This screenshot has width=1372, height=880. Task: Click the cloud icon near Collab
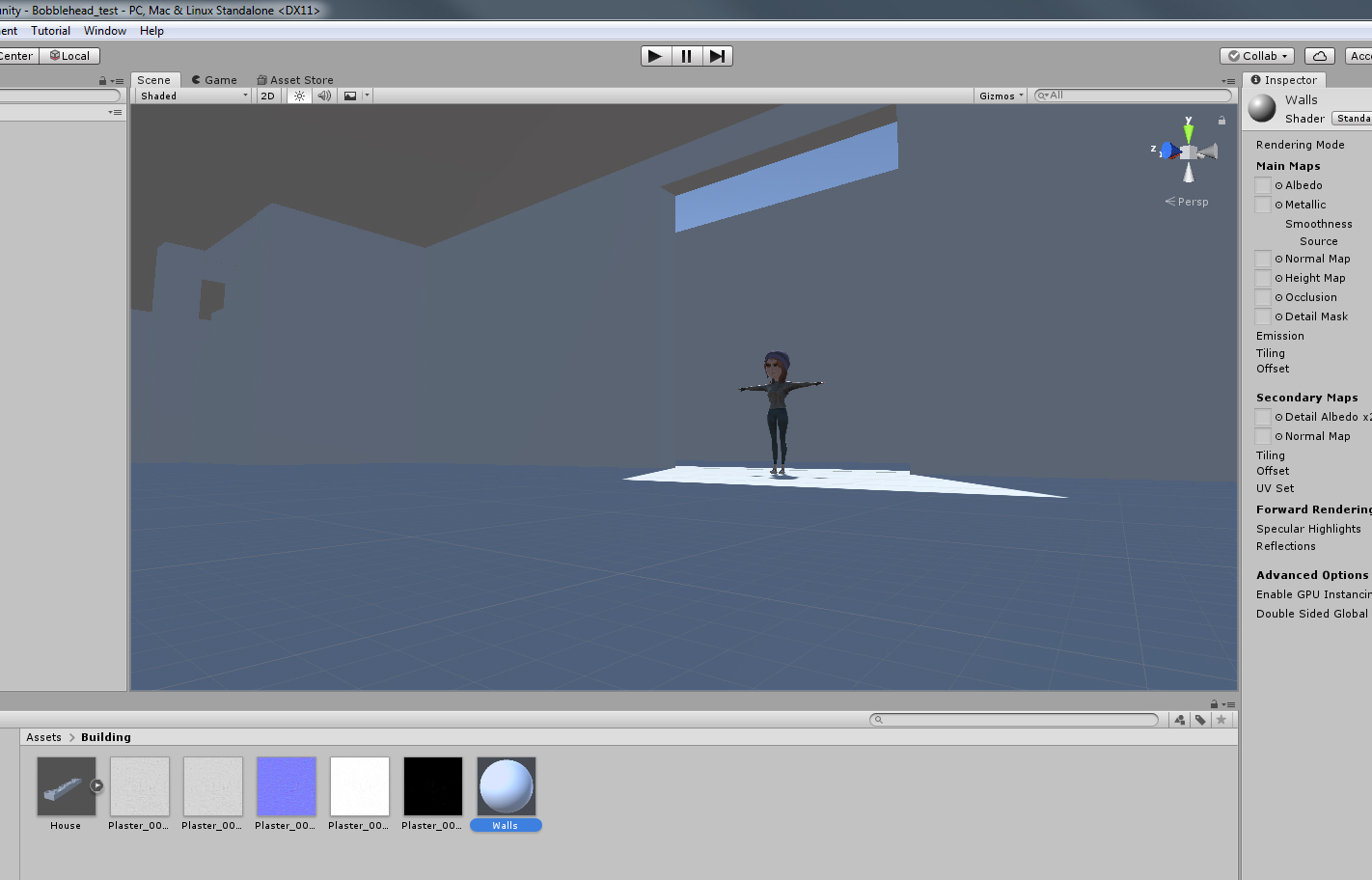[x=1319, y=55]
